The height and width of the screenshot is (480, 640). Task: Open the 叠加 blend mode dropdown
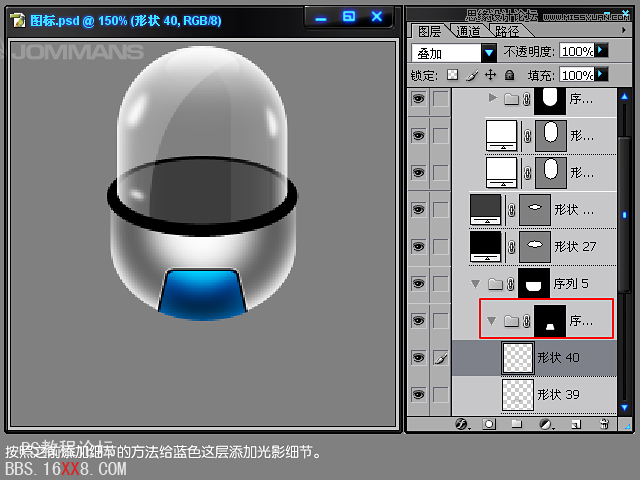pyautogui.click(x=489, y=52)
